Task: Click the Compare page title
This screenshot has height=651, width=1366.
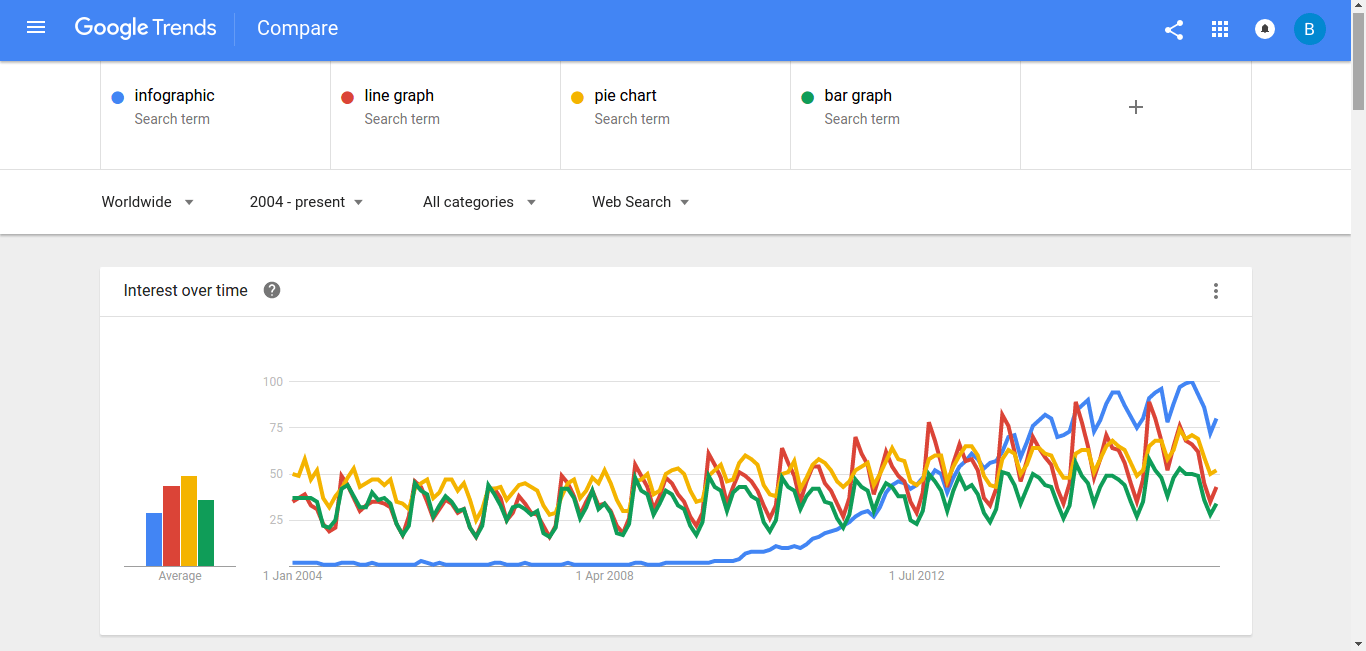Action: [297, 29]
